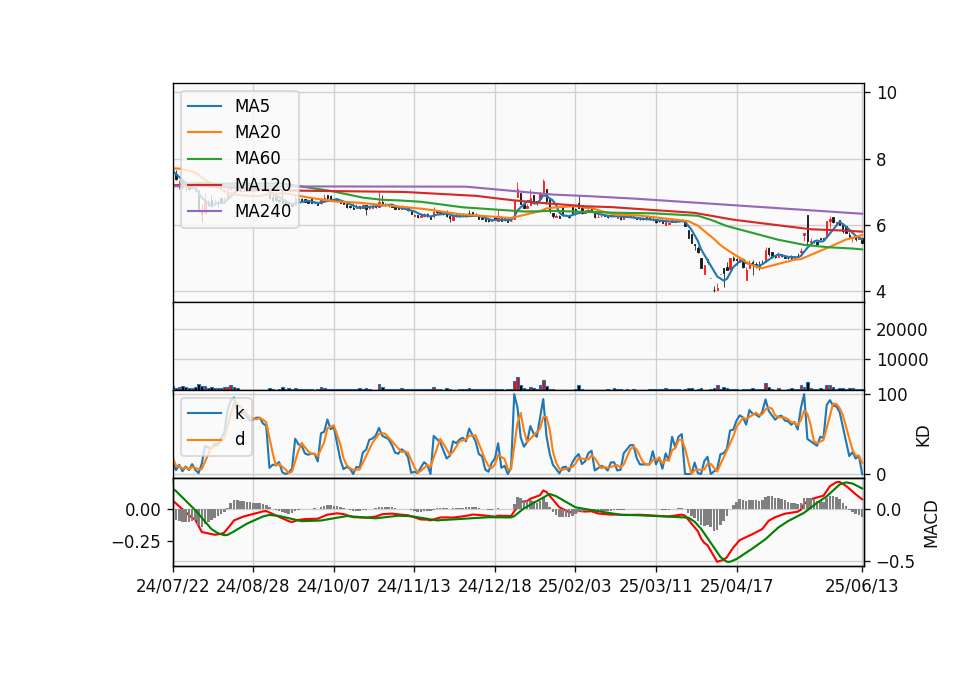Click the price axis value 10
Image resolution: width=960 pixels, height=690 pixels.
click(x=887, y=93)
